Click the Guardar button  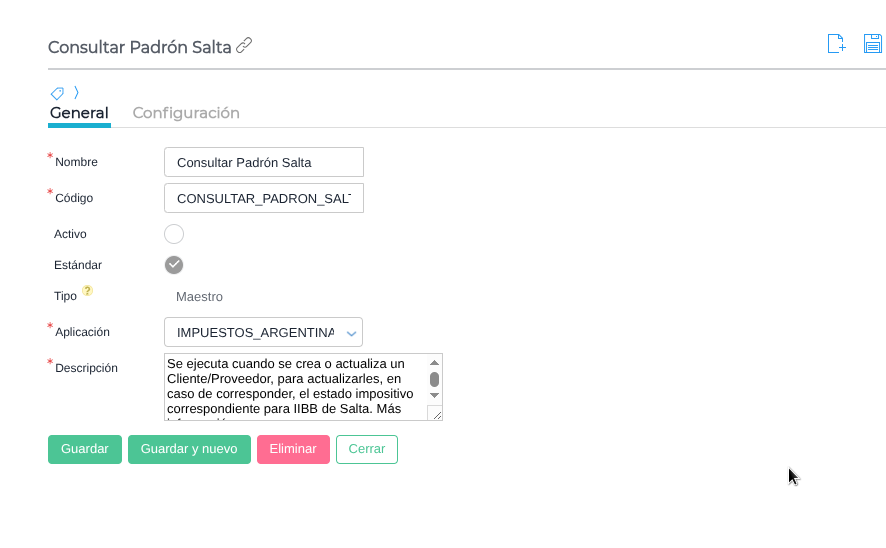click(x=85, y=449)
